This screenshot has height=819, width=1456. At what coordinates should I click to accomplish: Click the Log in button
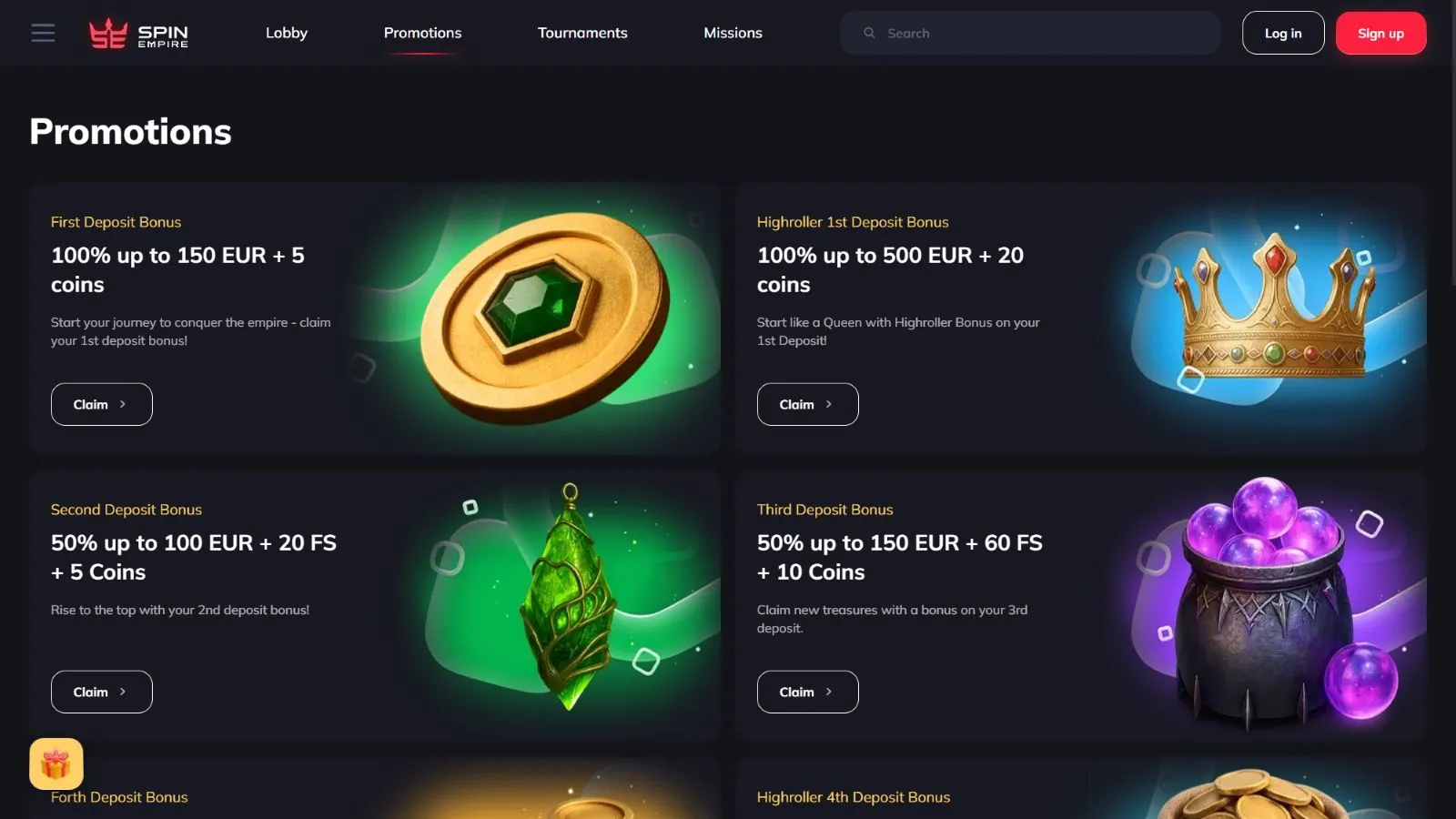coord(1283,33)
